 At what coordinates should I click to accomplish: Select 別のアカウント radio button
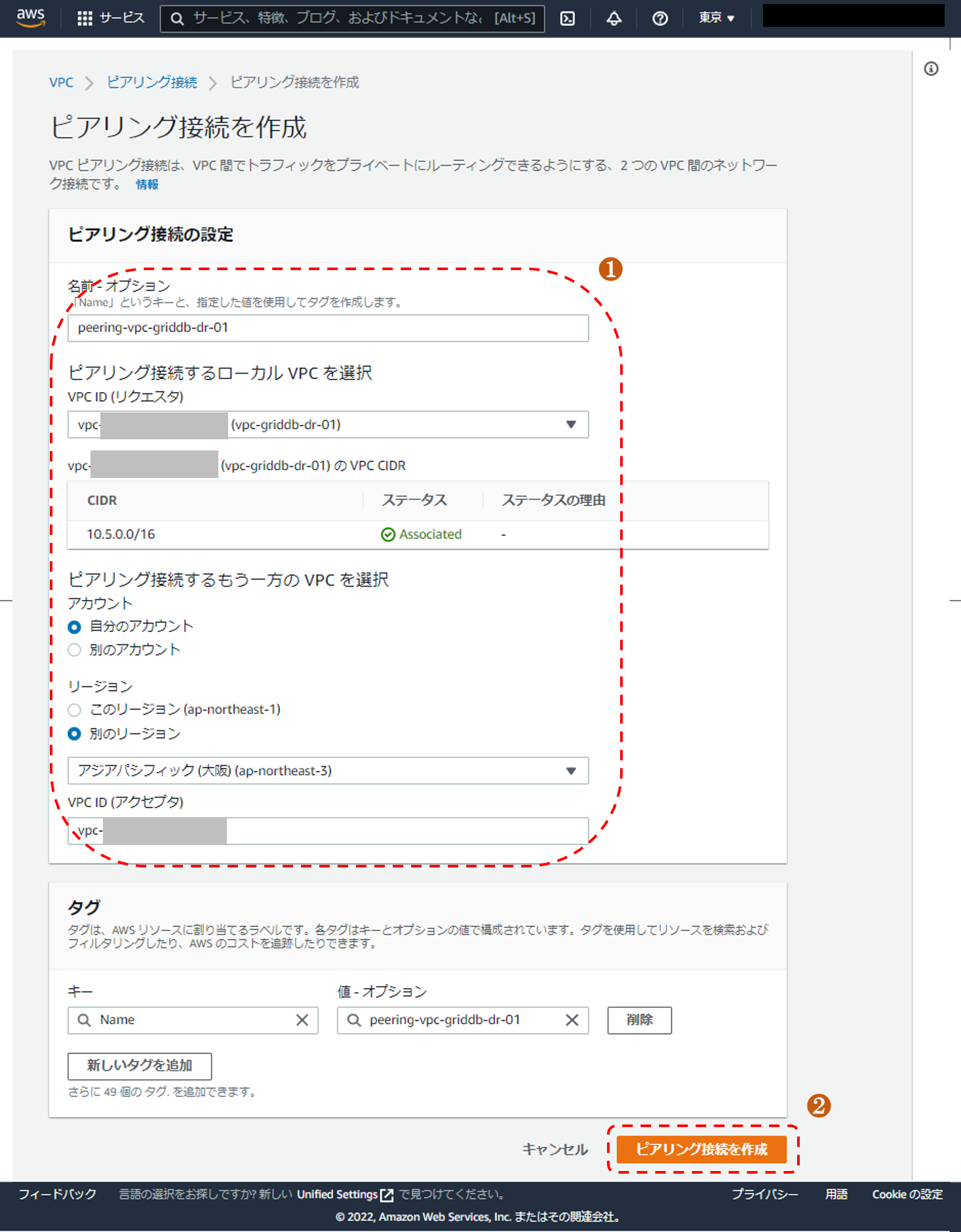tap(75, 650)
